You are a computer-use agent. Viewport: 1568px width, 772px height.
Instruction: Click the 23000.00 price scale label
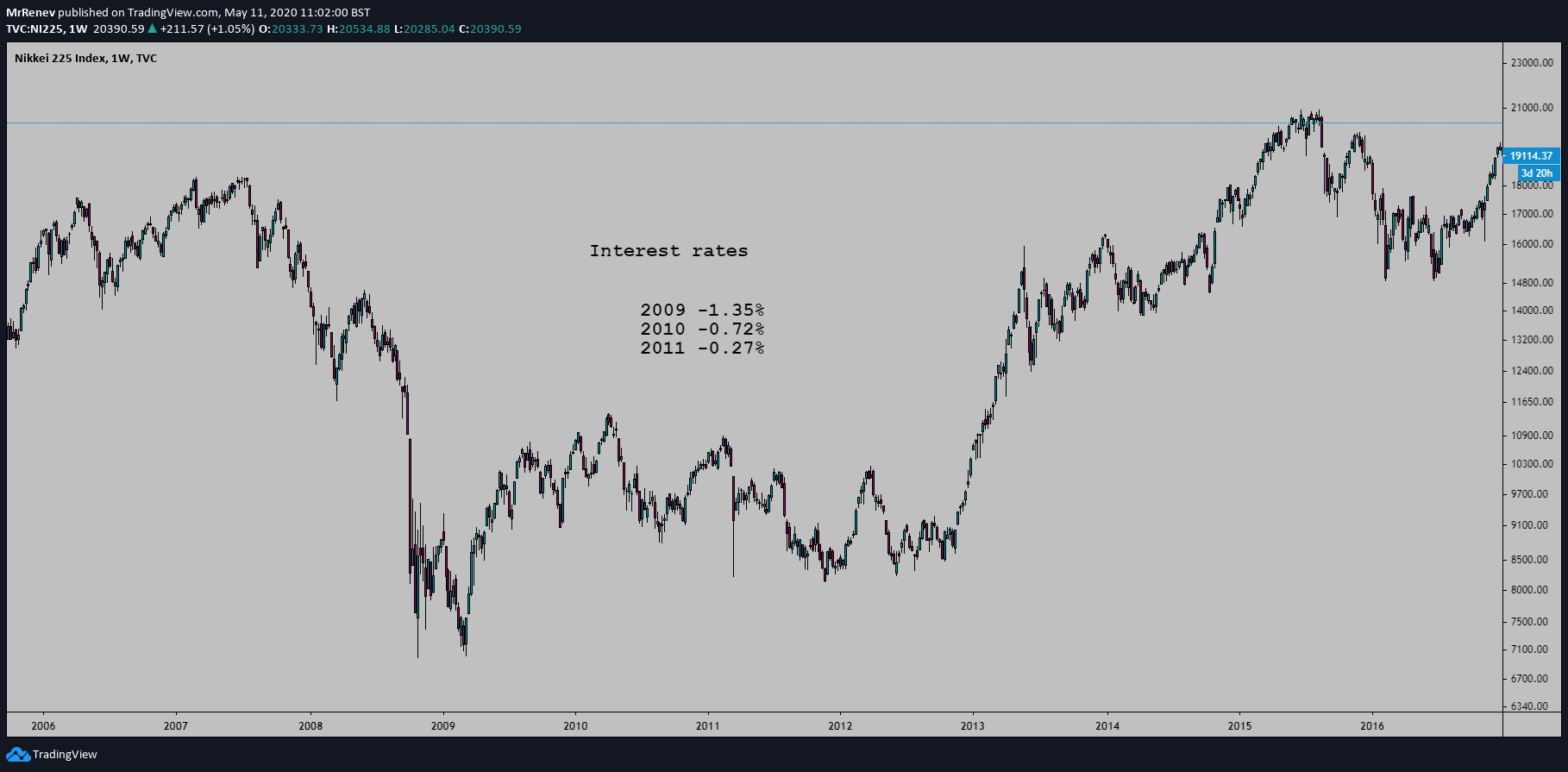1532,63
